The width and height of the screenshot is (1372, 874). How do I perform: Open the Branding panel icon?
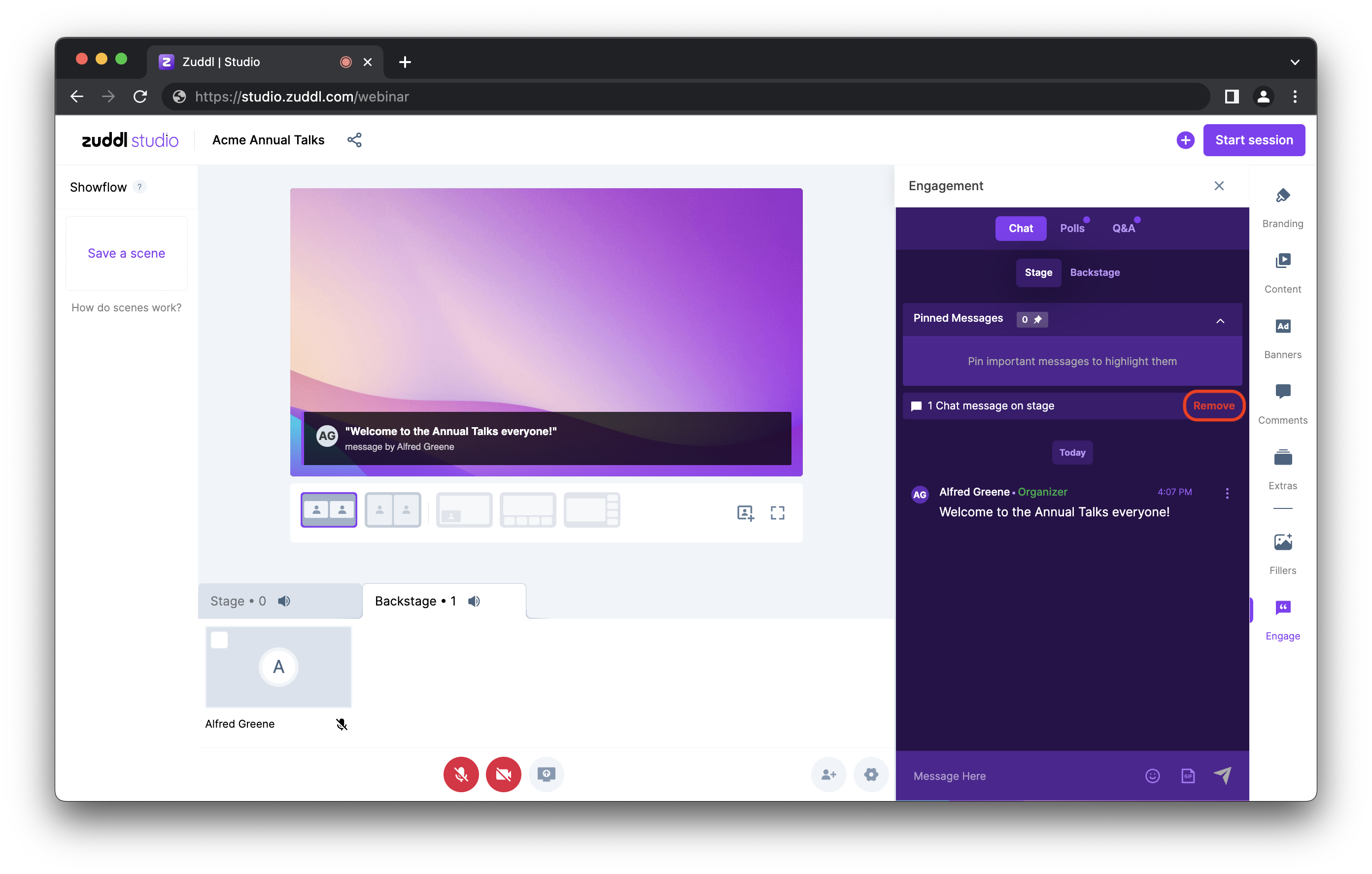pyautogui.click(x=1282, y=197)
